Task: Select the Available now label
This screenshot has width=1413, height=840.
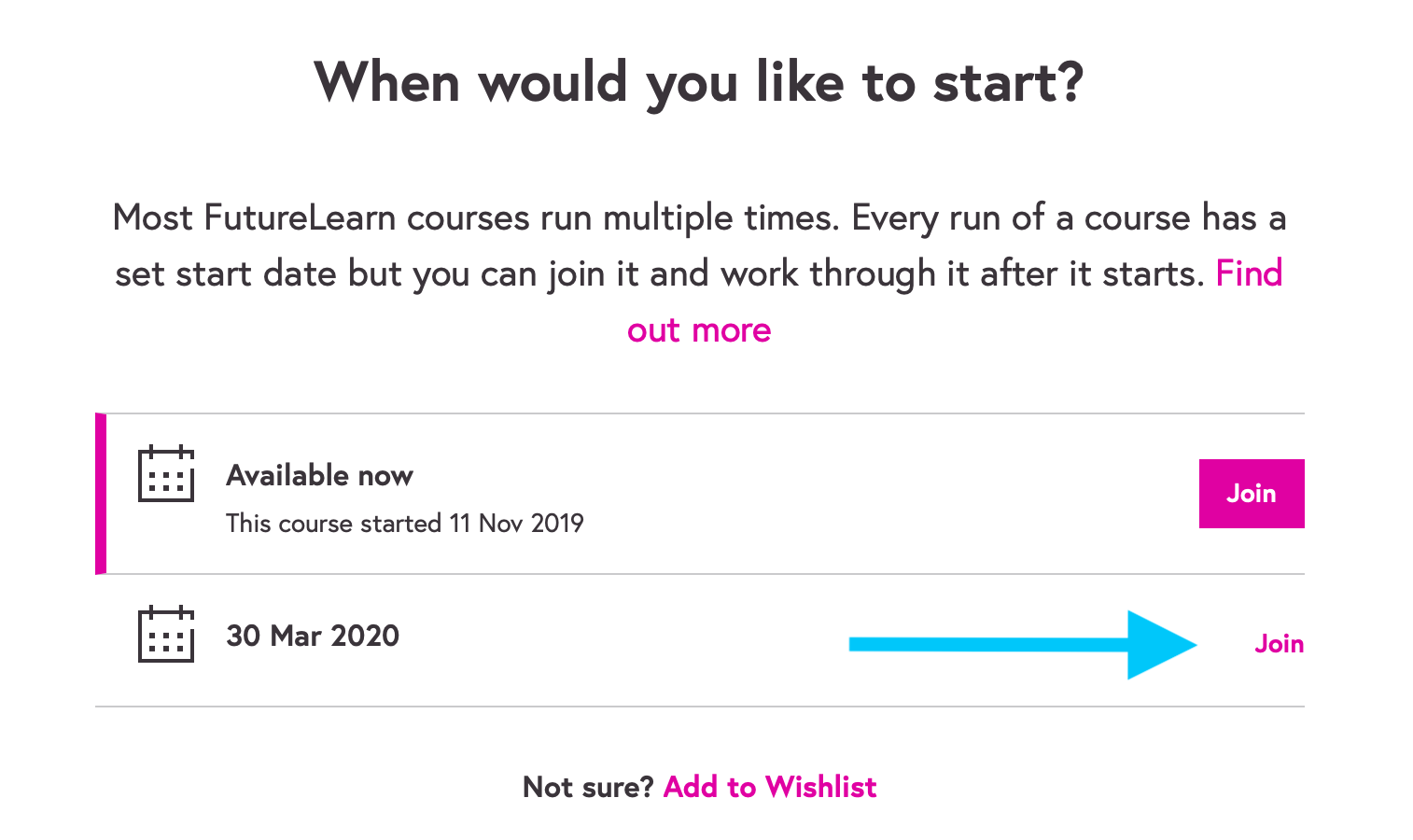Action: click(319, 476)
